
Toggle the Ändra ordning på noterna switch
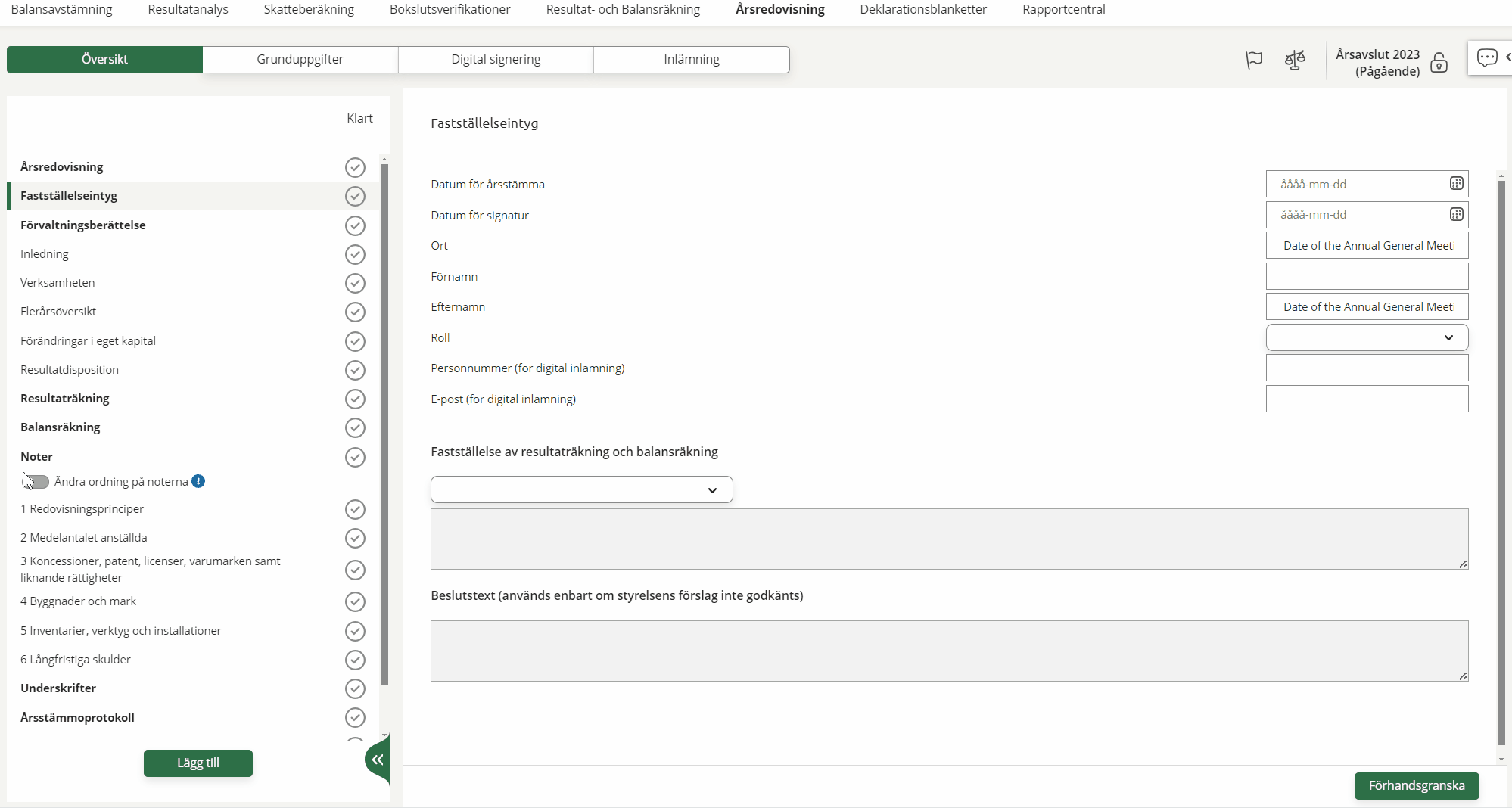point(36,482)
